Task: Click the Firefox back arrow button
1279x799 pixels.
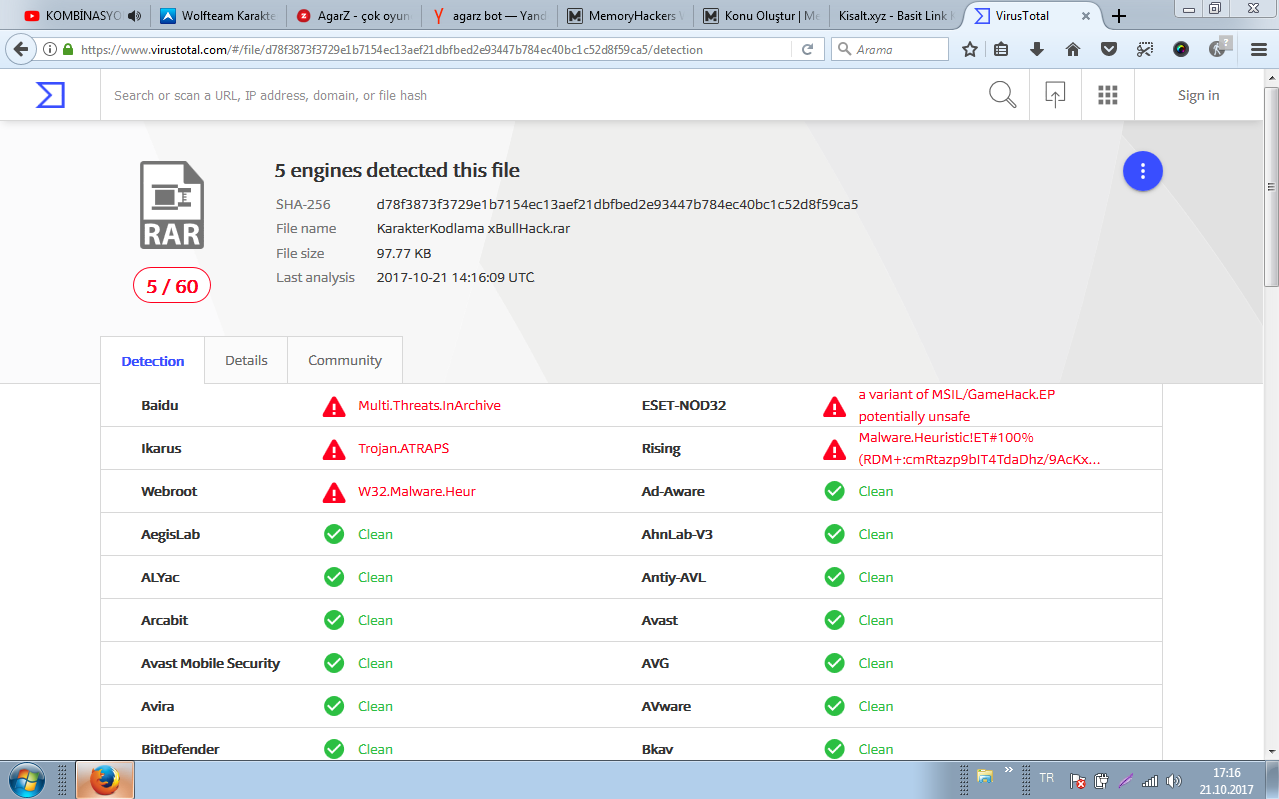Action: (x=20, y=49)
